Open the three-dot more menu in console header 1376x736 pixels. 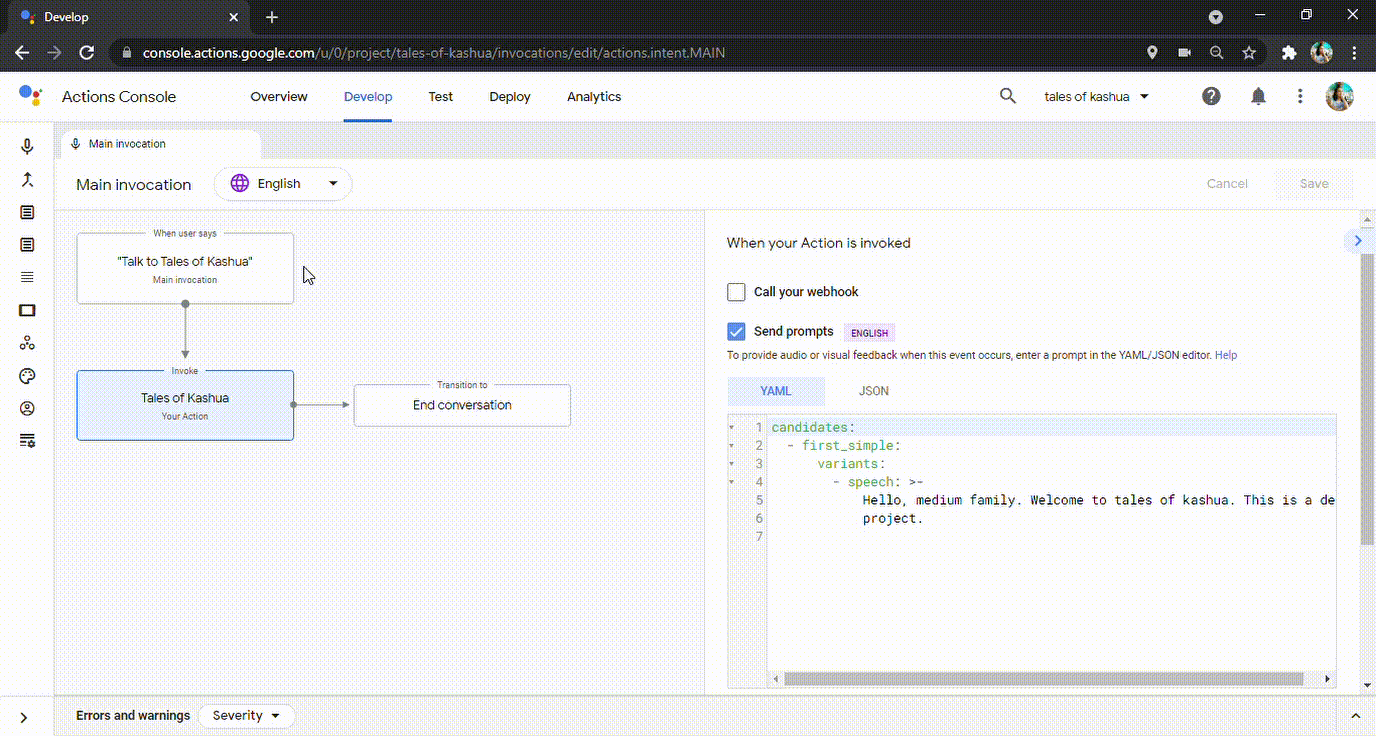(1300, 96)
